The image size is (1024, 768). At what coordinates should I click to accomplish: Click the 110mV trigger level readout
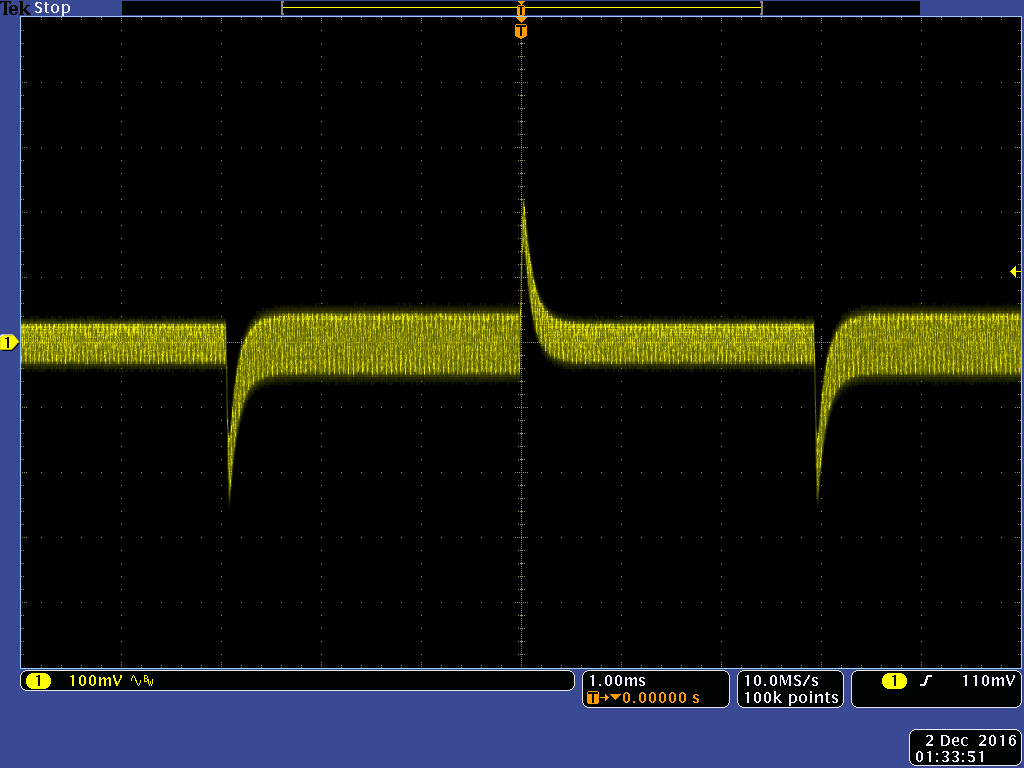(x=988, y=681)
